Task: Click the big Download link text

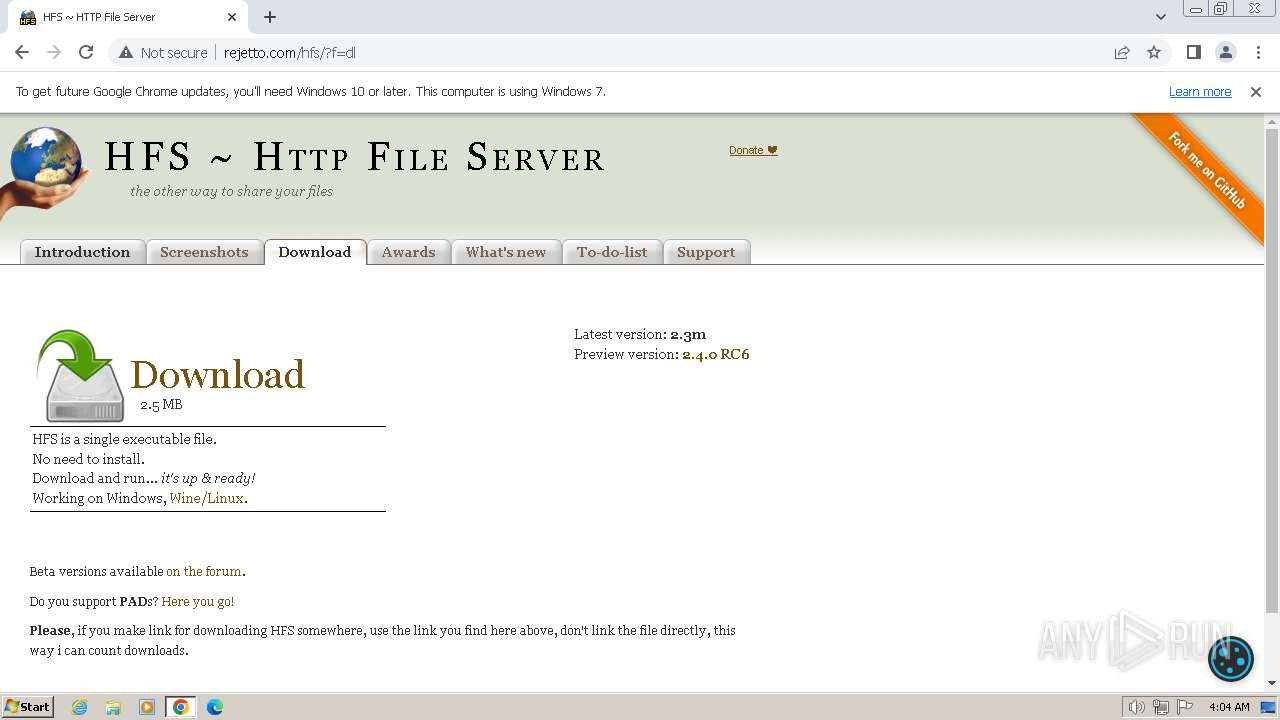Action: point(217,375)
